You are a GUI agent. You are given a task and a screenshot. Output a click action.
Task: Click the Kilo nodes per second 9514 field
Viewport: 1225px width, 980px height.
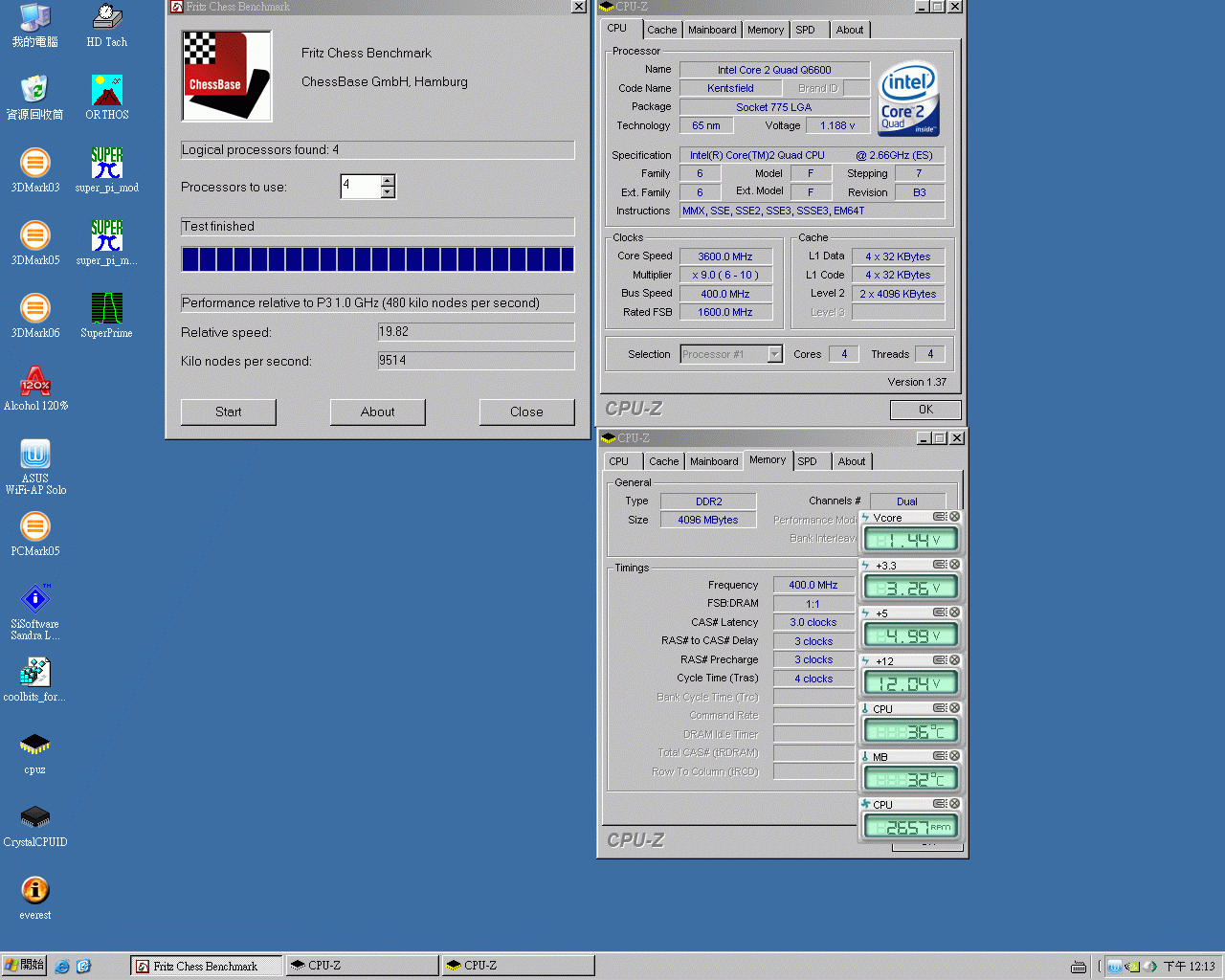click(x=477, y=361)
